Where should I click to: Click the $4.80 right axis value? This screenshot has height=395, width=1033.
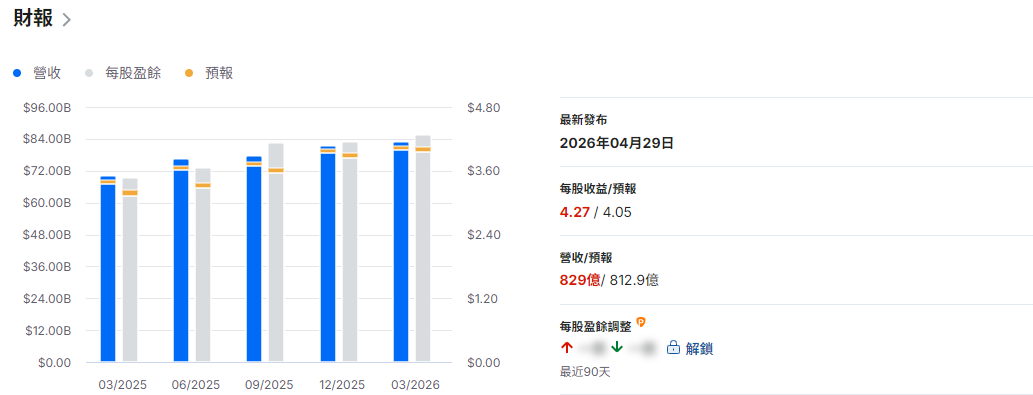[x=484, y=108]
